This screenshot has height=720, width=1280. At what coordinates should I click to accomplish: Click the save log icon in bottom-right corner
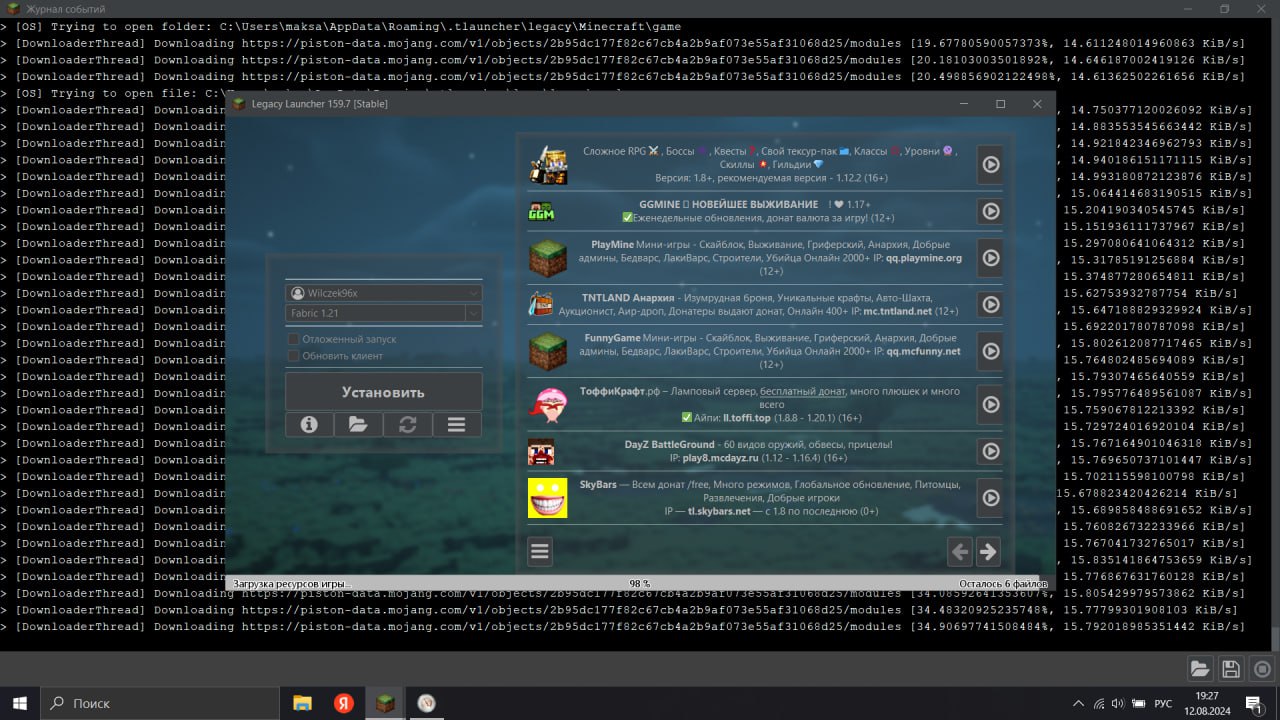click(1230, 668)
